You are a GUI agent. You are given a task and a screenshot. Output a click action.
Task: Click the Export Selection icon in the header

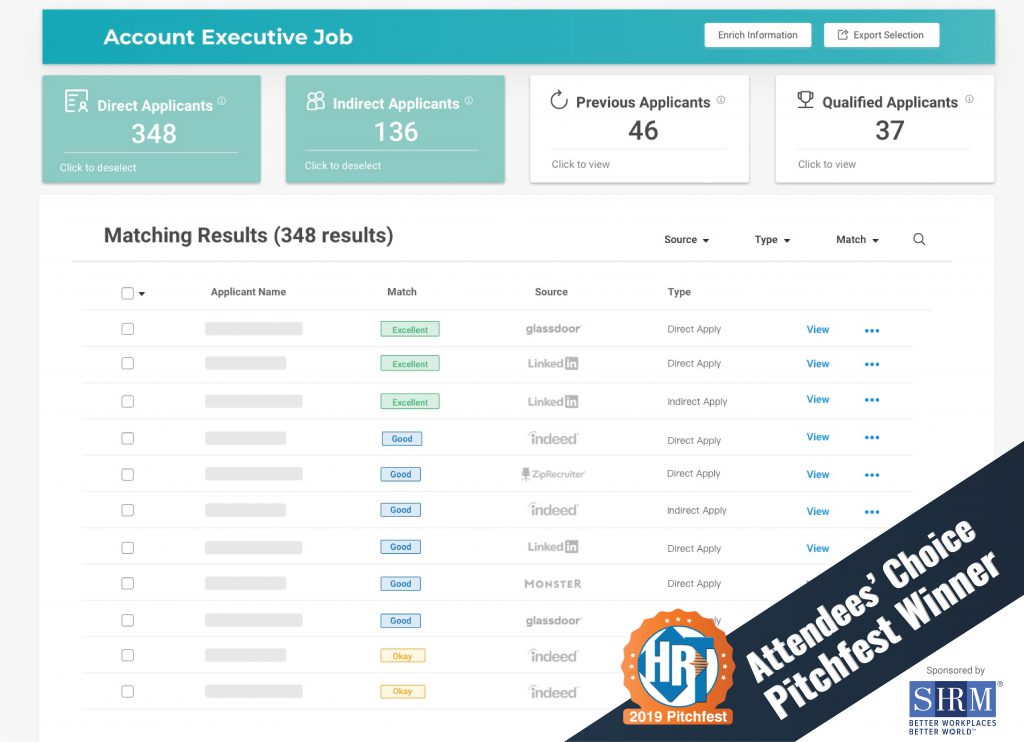pos(842,35)
